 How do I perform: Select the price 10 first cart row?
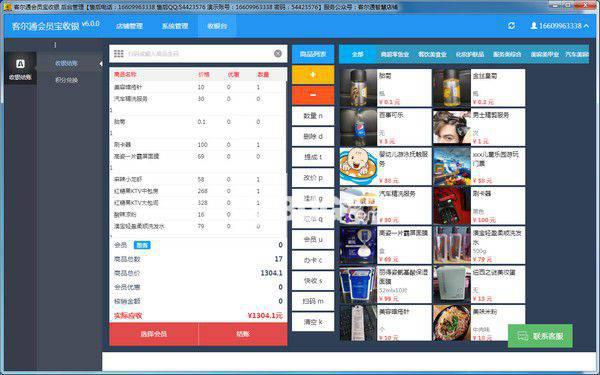198,87
